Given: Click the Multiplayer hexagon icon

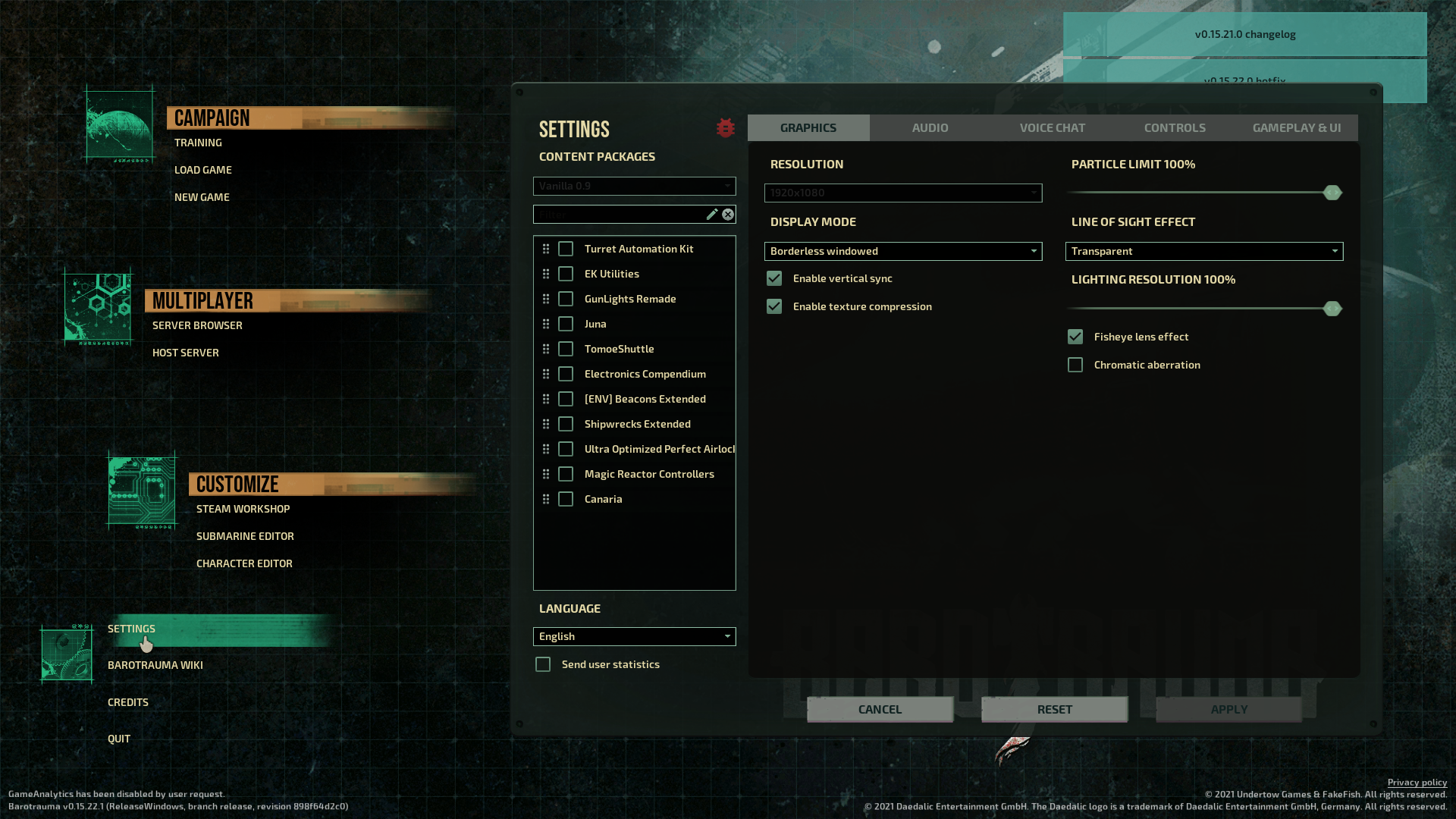Looking at the screenshot, I should click(98, 307).
